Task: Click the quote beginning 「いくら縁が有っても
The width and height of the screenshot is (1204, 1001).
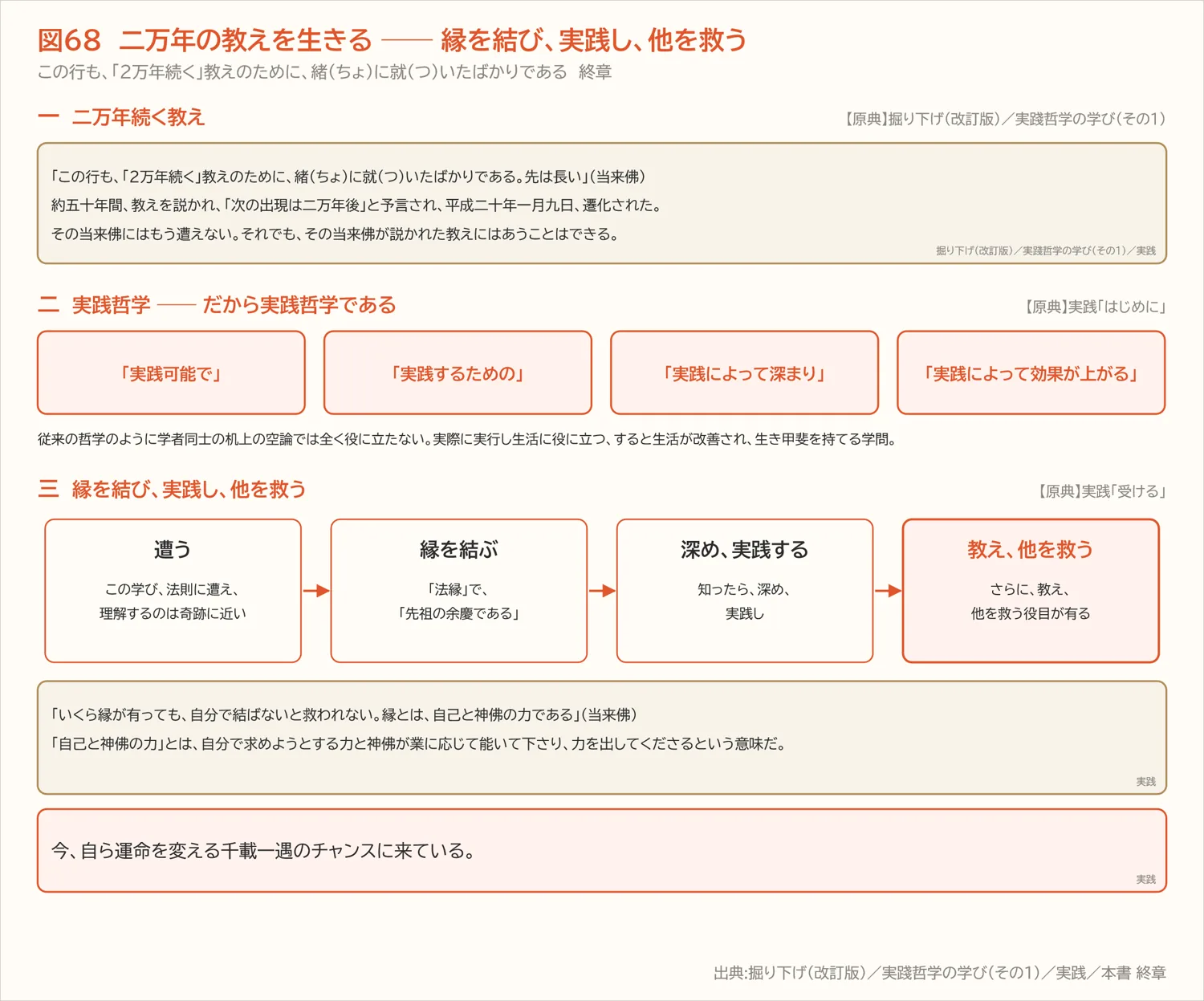Action: [x=344, y=714]
